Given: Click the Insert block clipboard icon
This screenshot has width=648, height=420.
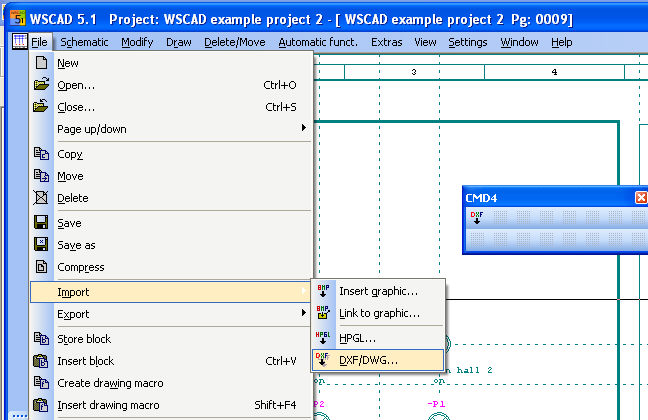Looking at the screenshot, I should tap(40, 360).
